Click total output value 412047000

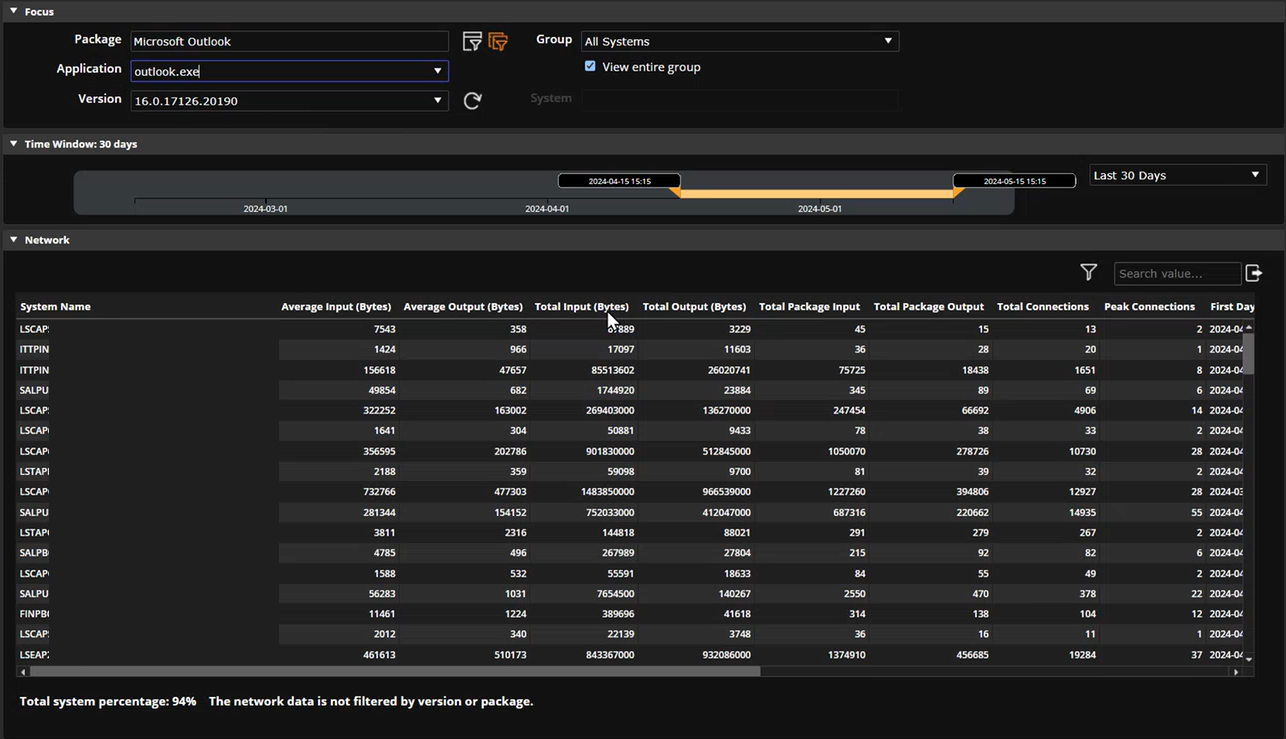(723, 512)
